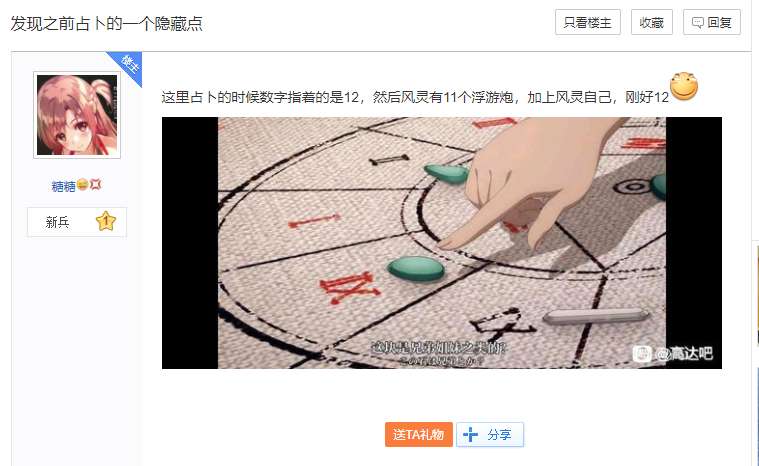Viewport: 759px width, 466px height.
Task: Open the 糖糖 username profile link
Action: [63, 186]
